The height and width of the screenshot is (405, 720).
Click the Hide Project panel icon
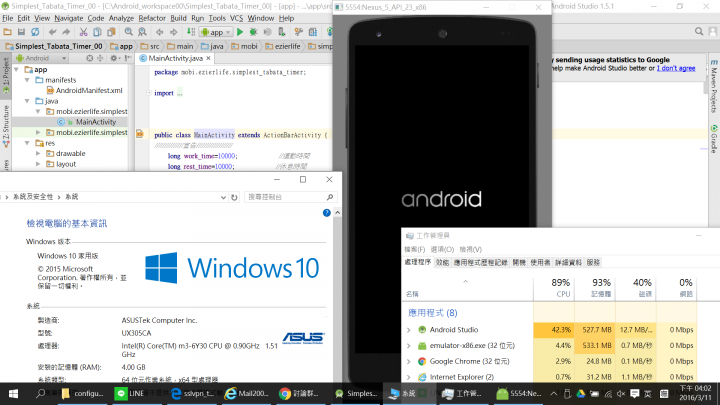point(128,58)
